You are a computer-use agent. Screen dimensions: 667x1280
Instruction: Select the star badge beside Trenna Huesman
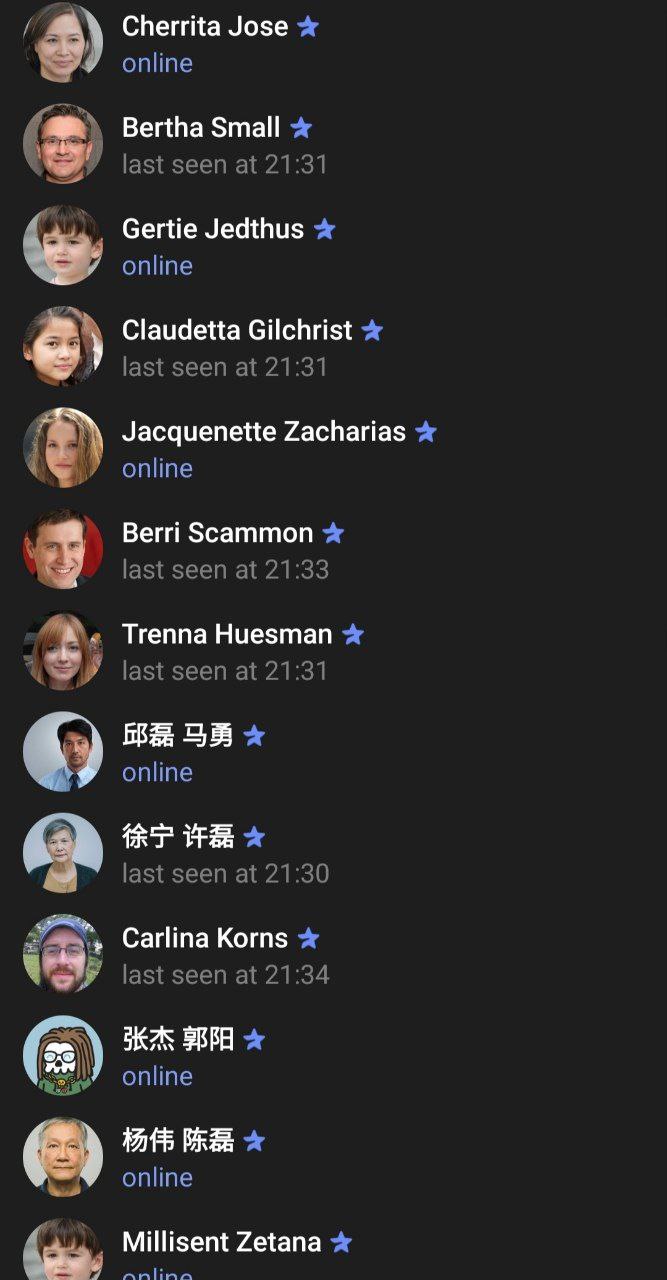click(x=353, y=634)
